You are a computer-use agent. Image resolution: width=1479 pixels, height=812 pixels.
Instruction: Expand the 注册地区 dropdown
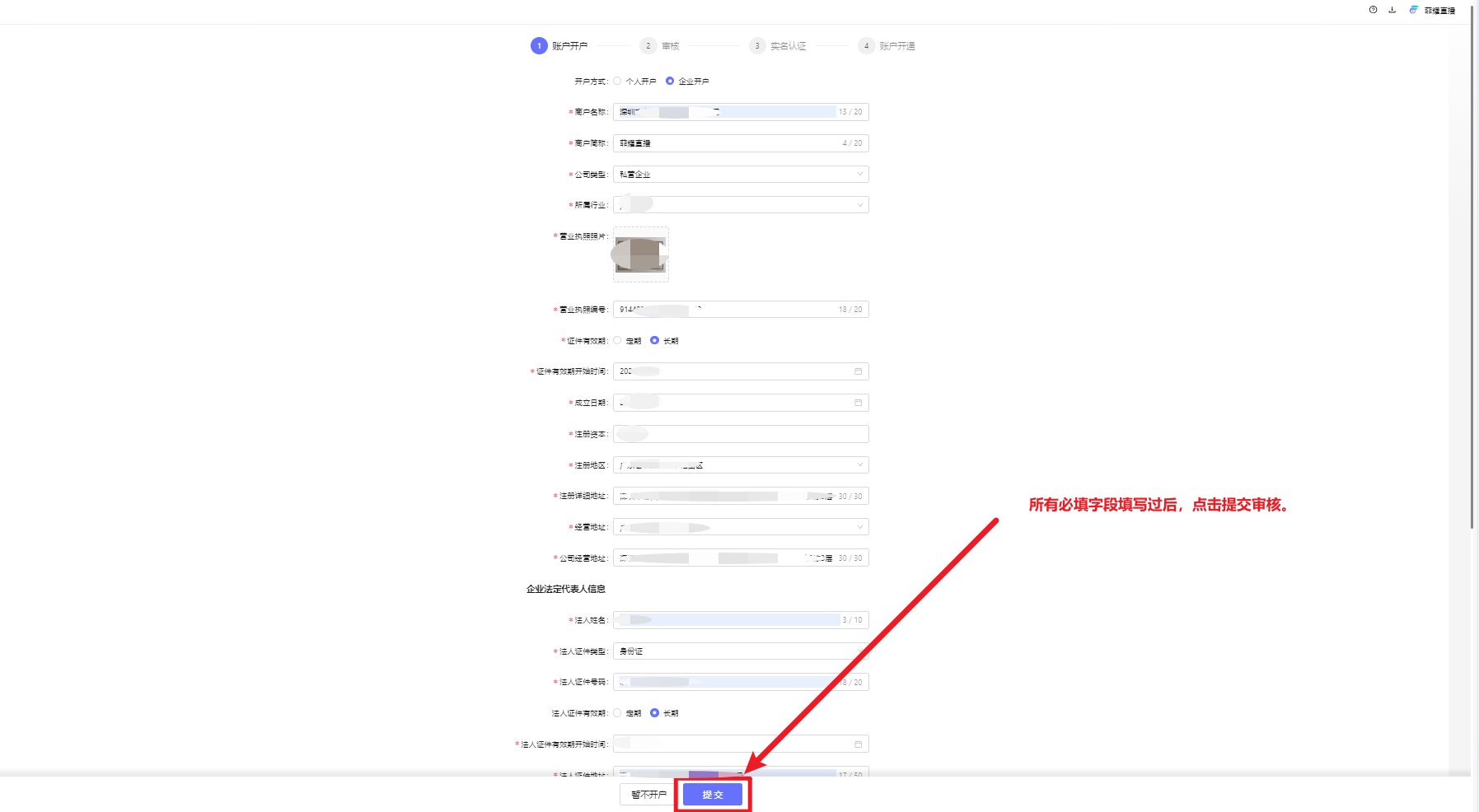point(859,465)
